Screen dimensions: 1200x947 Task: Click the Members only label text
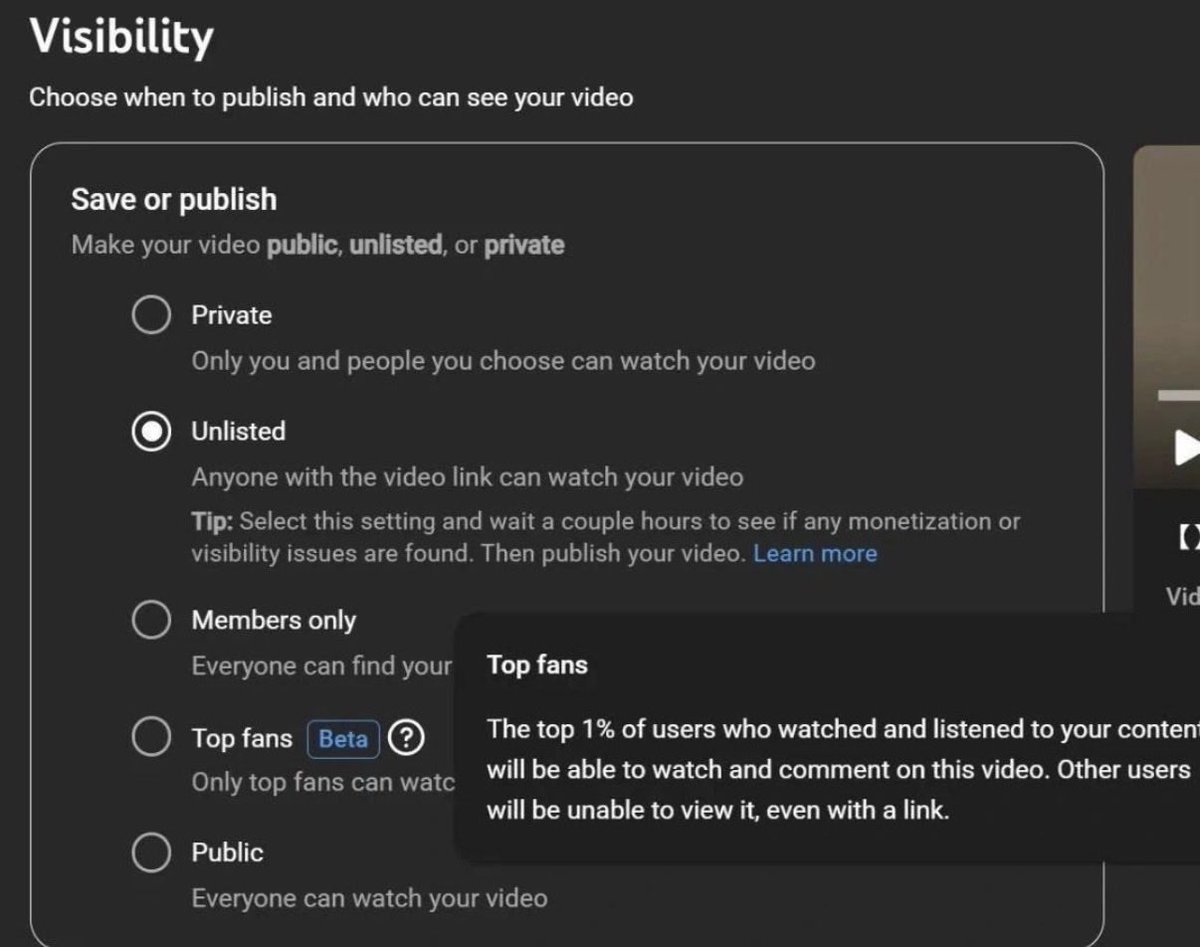pyautogui.click(x=274, y=621)
